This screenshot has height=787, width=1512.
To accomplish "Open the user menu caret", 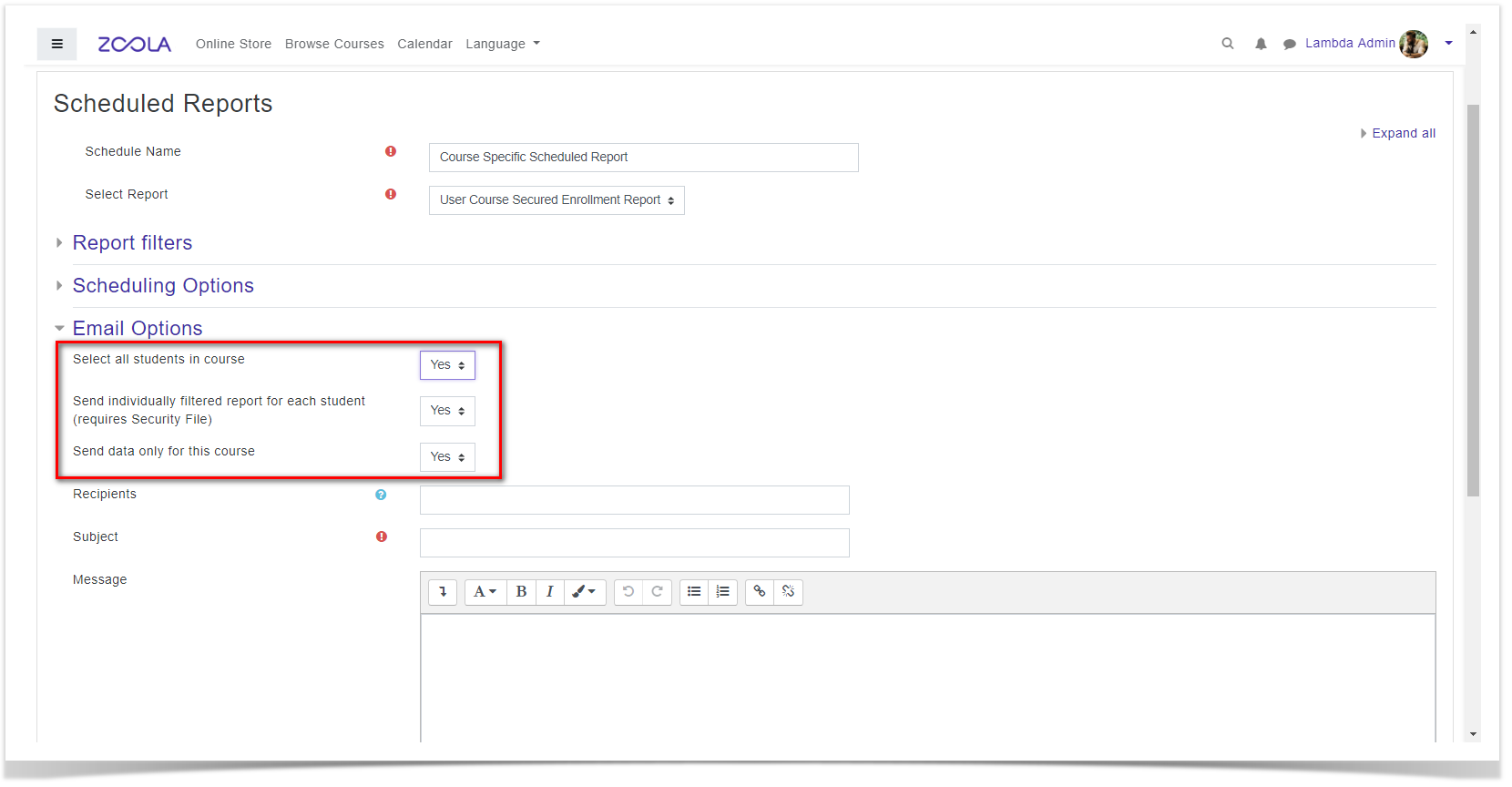I will click(1448, 43).
